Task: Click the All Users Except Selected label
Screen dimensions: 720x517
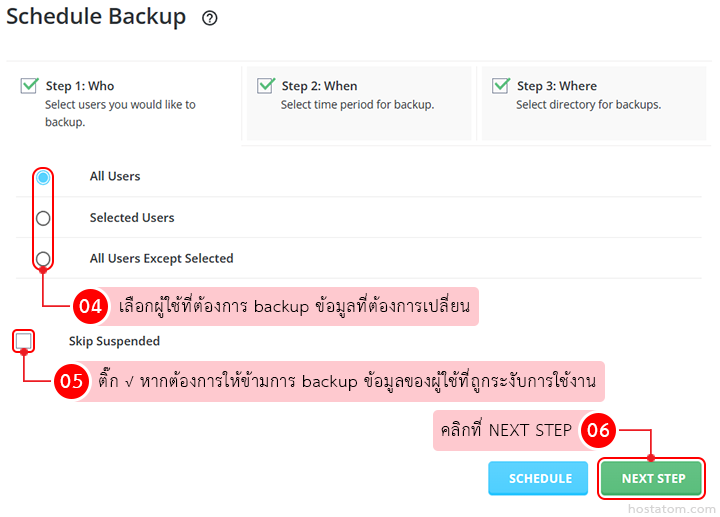Action: [x=161, y=259]
